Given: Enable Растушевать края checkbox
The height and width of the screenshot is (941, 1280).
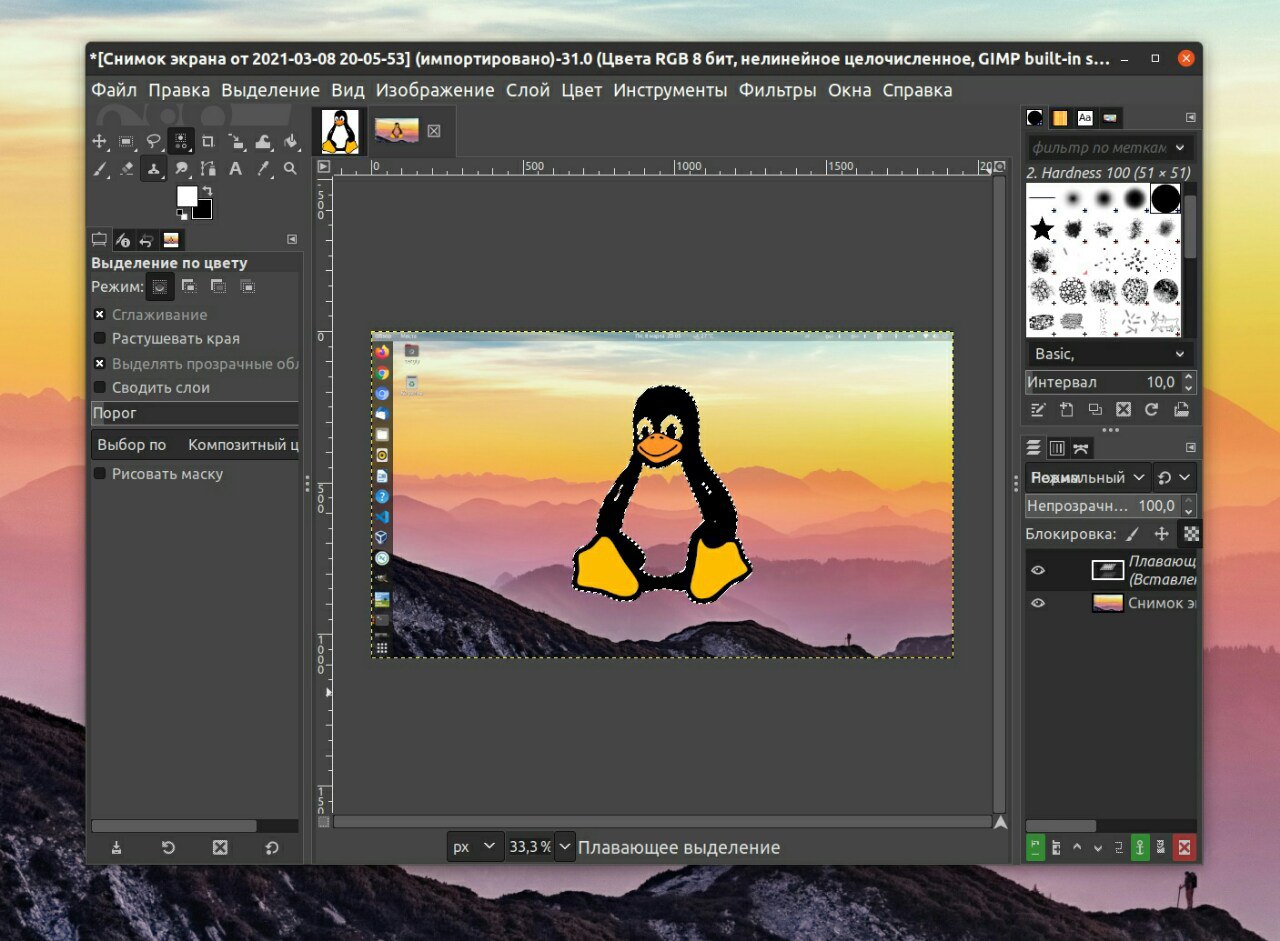Looking at the screenshot, I should tap(99, 339).
